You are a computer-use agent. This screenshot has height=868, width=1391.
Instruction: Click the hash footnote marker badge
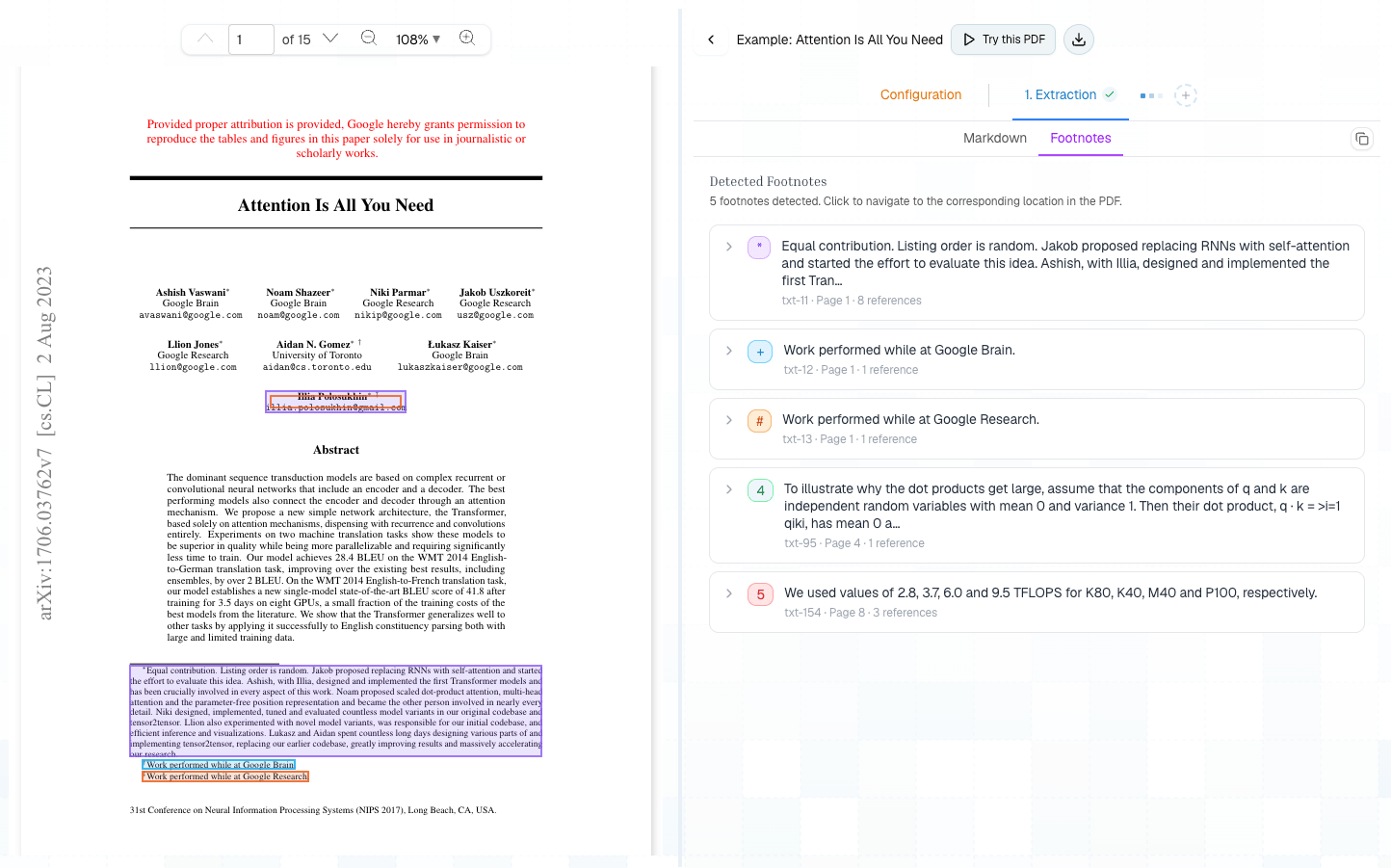(x=759, y=421)
